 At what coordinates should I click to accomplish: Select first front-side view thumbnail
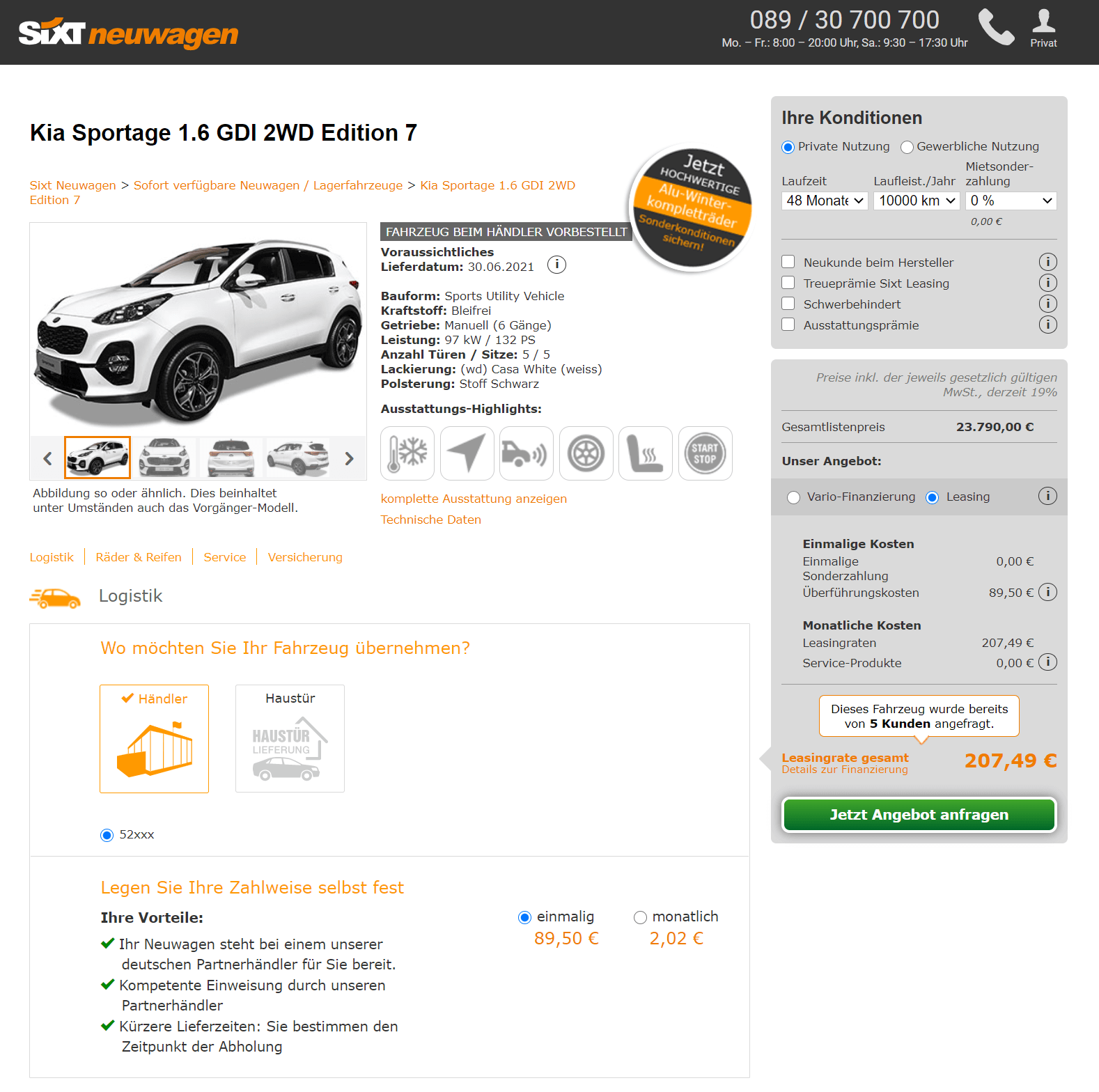pyautogui.click(x=98, y=458)
